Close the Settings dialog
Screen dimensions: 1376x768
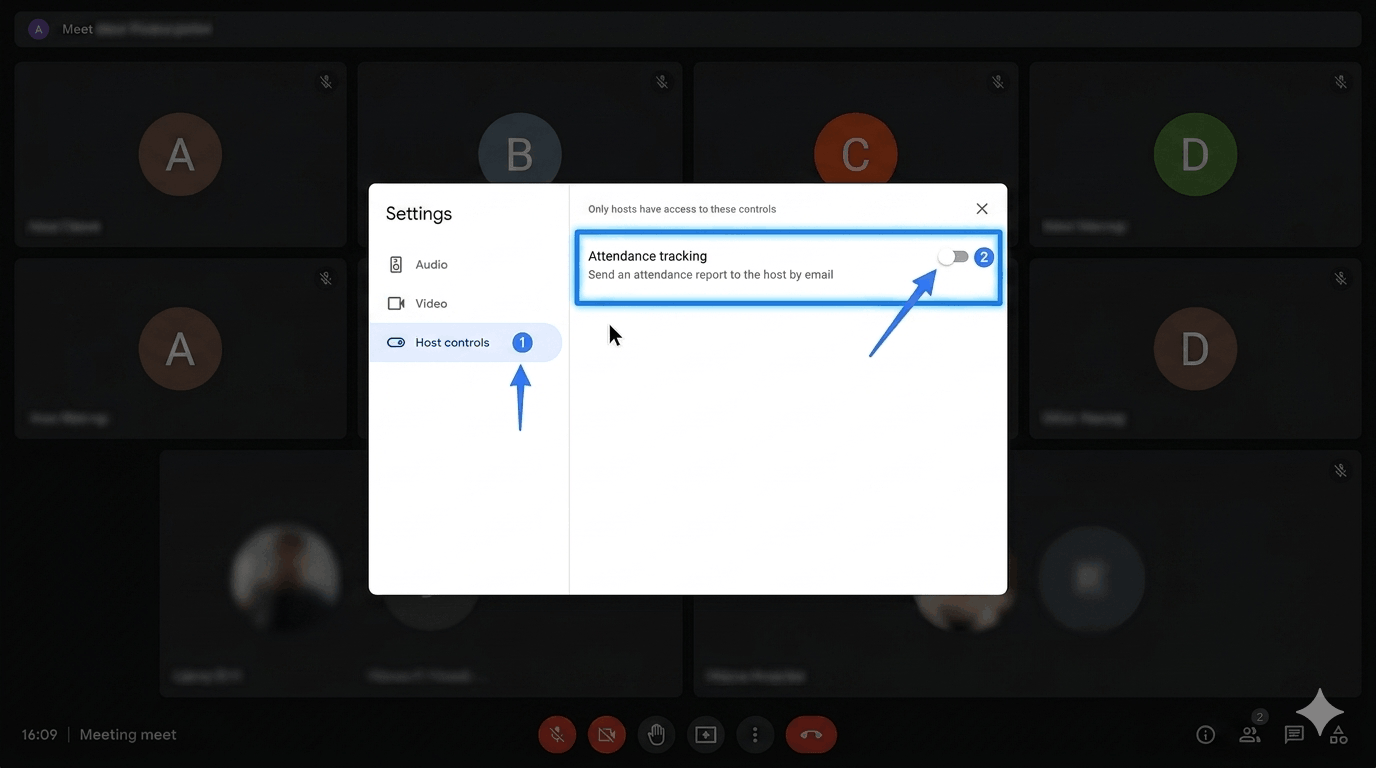(982, 209)
